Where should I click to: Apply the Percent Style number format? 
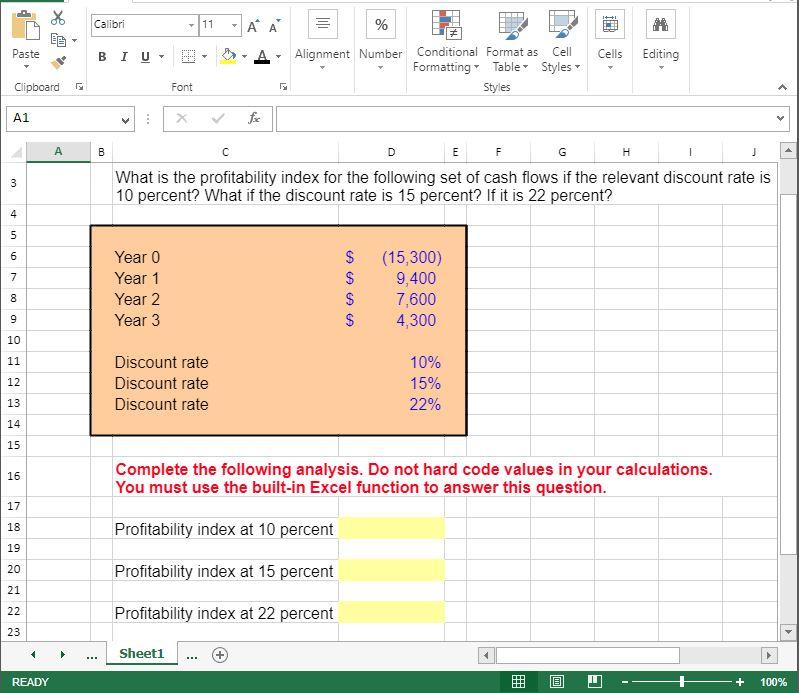(x=380, y=22)
